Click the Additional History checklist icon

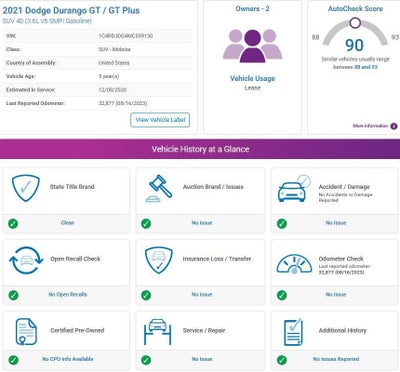click(x=293, y=332)
